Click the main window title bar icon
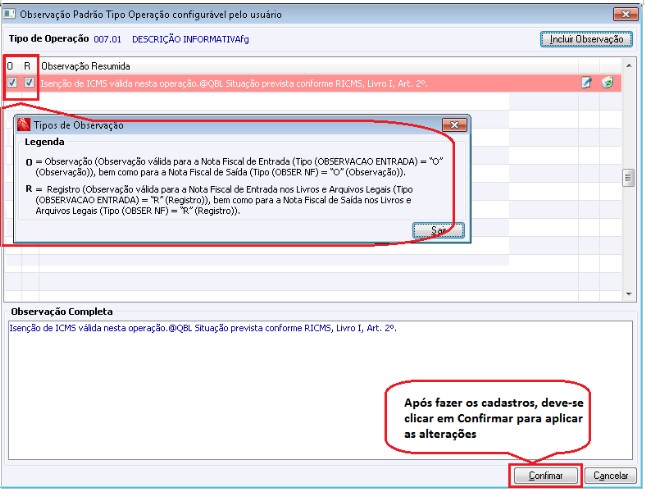 pos(9,14)
